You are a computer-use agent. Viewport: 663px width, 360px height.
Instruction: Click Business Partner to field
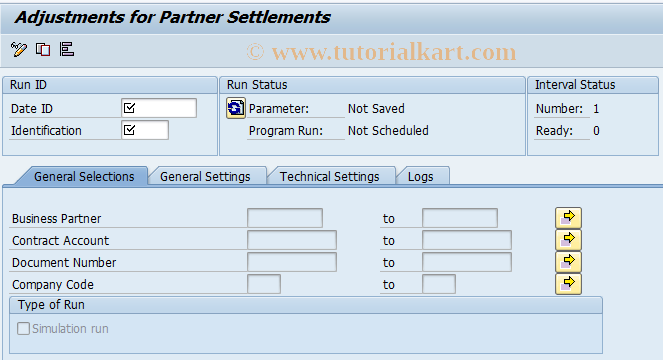(460, 218)
